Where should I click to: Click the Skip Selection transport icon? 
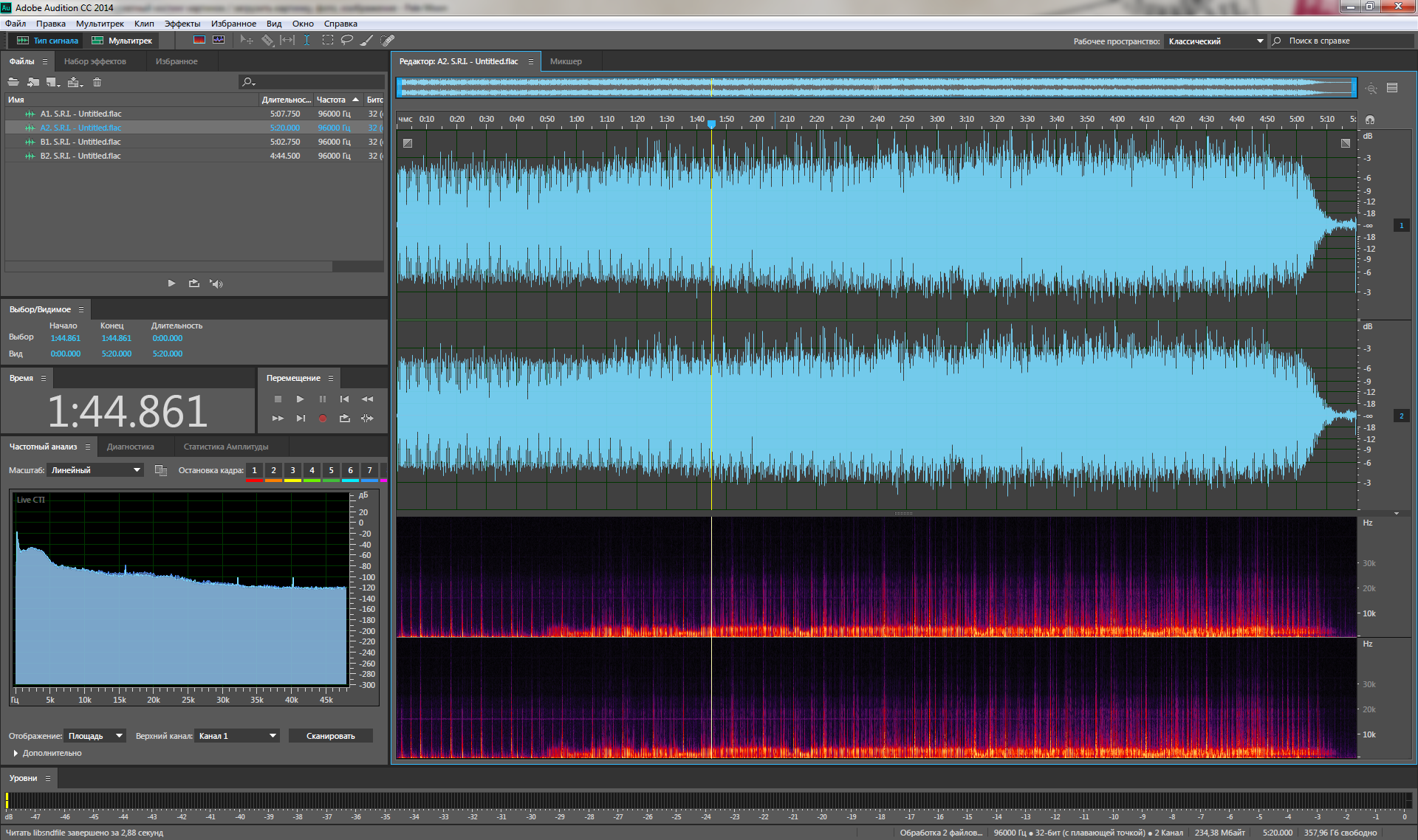pos(367,419)
